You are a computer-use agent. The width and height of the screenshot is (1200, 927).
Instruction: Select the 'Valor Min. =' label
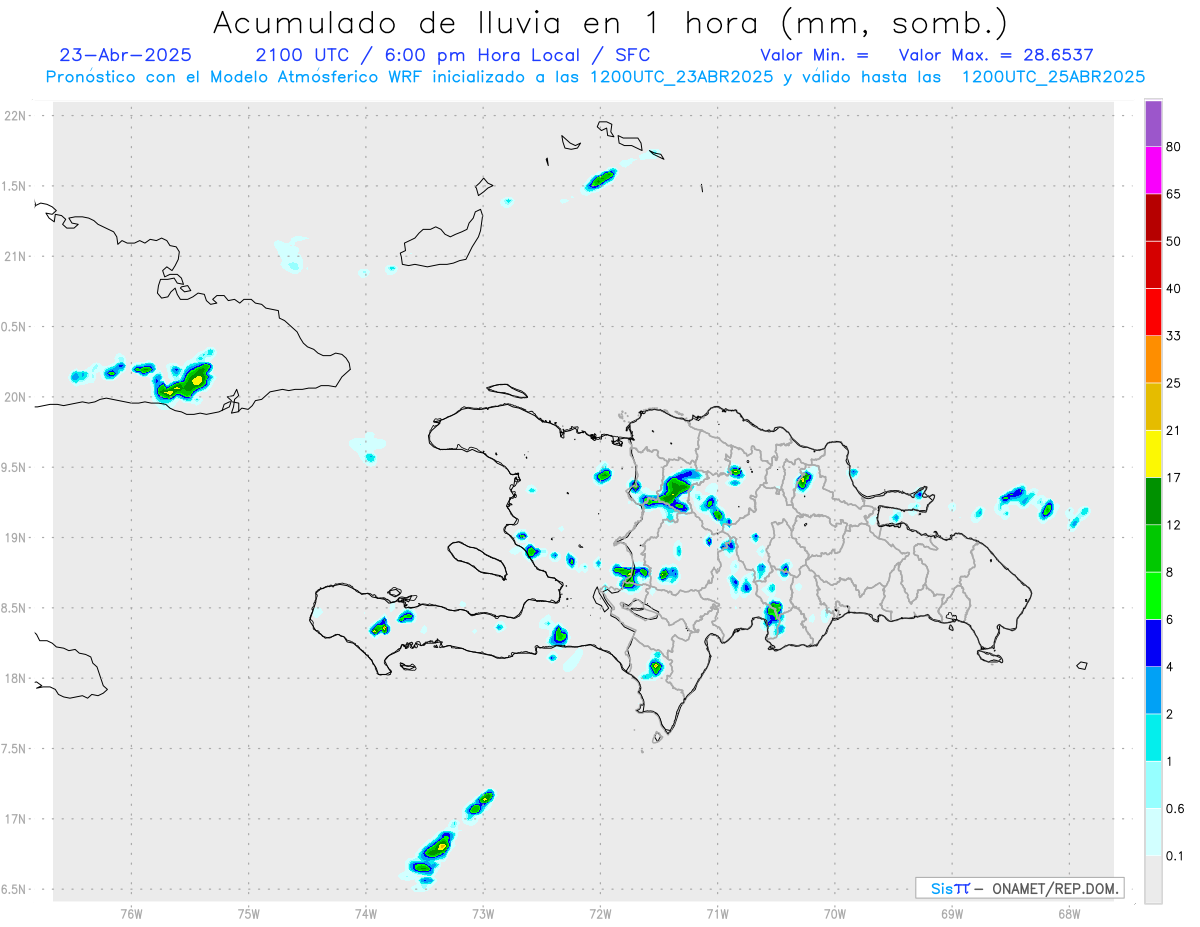coord(814,55)
